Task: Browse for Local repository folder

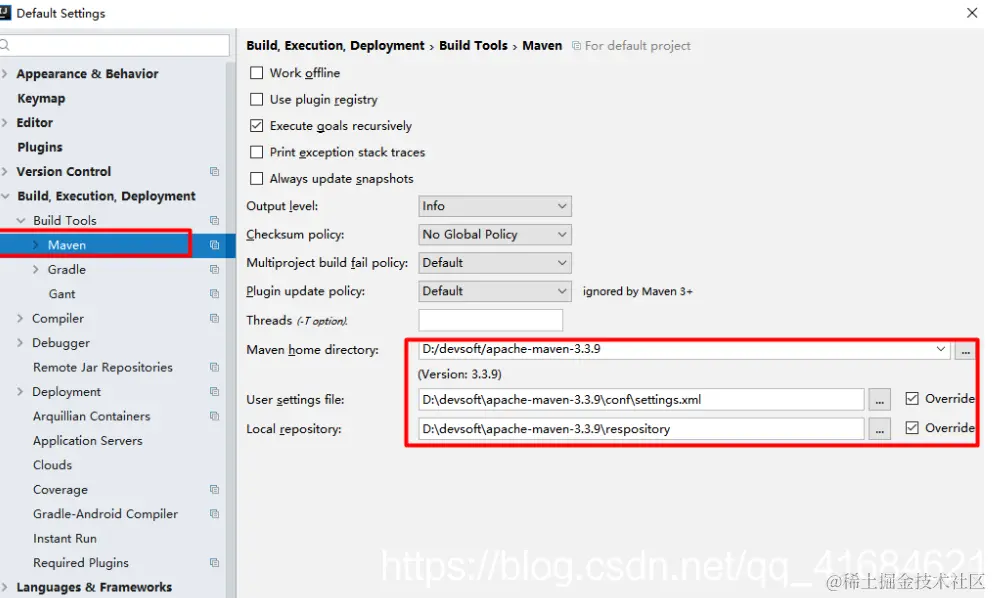Action: [x=879, y=429]
